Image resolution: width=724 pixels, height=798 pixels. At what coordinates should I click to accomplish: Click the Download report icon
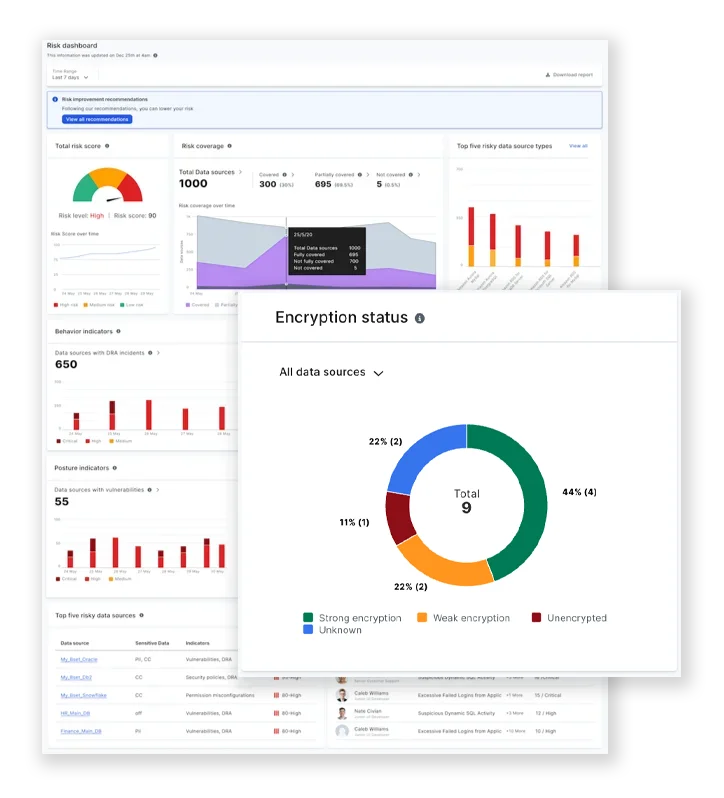[x=547, y=75]
